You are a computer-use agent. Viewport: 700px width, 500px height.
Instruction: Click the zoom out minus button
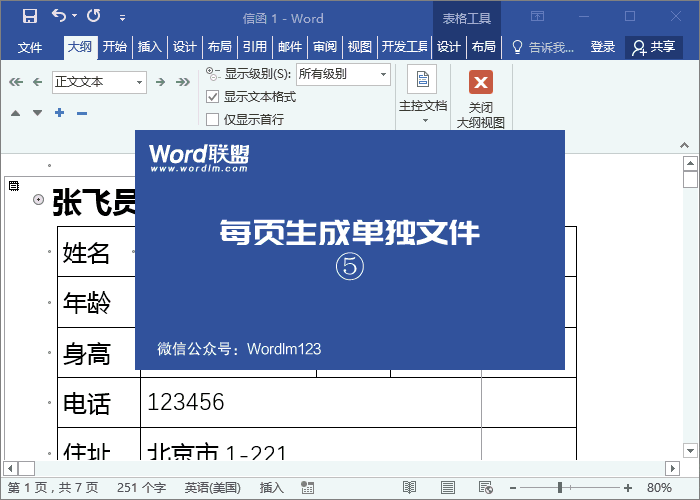[x=513, y=488]
